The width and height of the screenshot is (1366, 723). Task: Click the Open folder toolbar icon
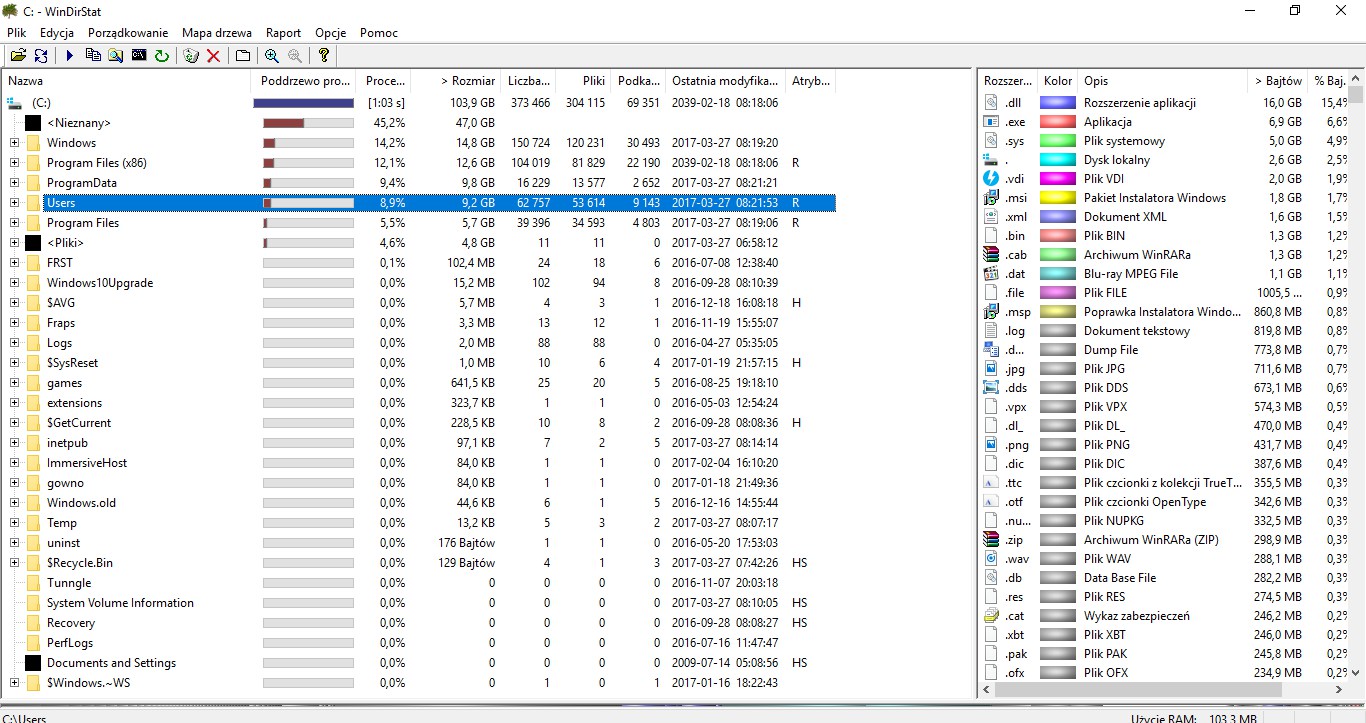pyautogui.click(x=19, y=56)
